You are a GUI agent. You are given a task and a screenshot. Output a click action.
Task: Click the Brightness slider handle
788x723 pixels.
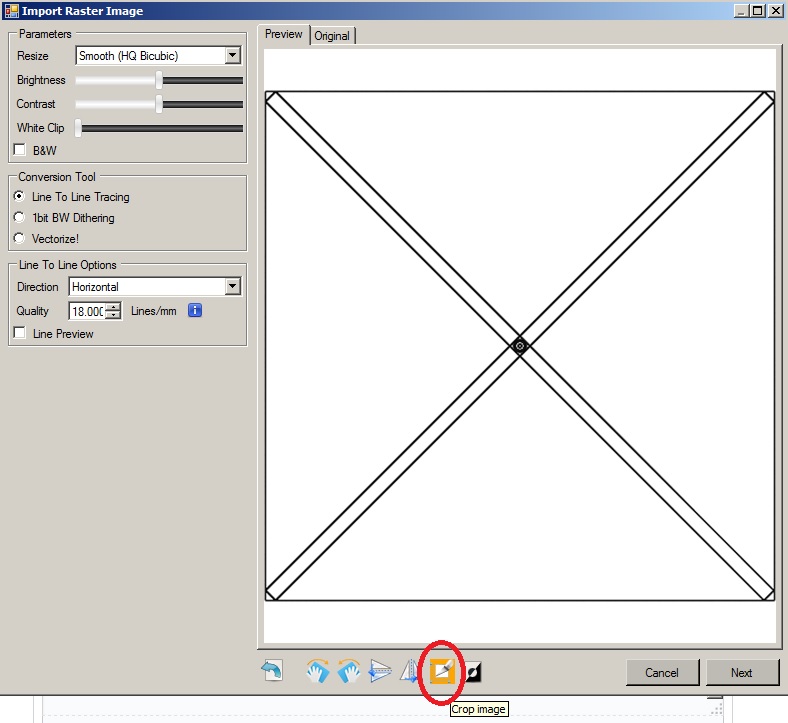pos(159,80)
